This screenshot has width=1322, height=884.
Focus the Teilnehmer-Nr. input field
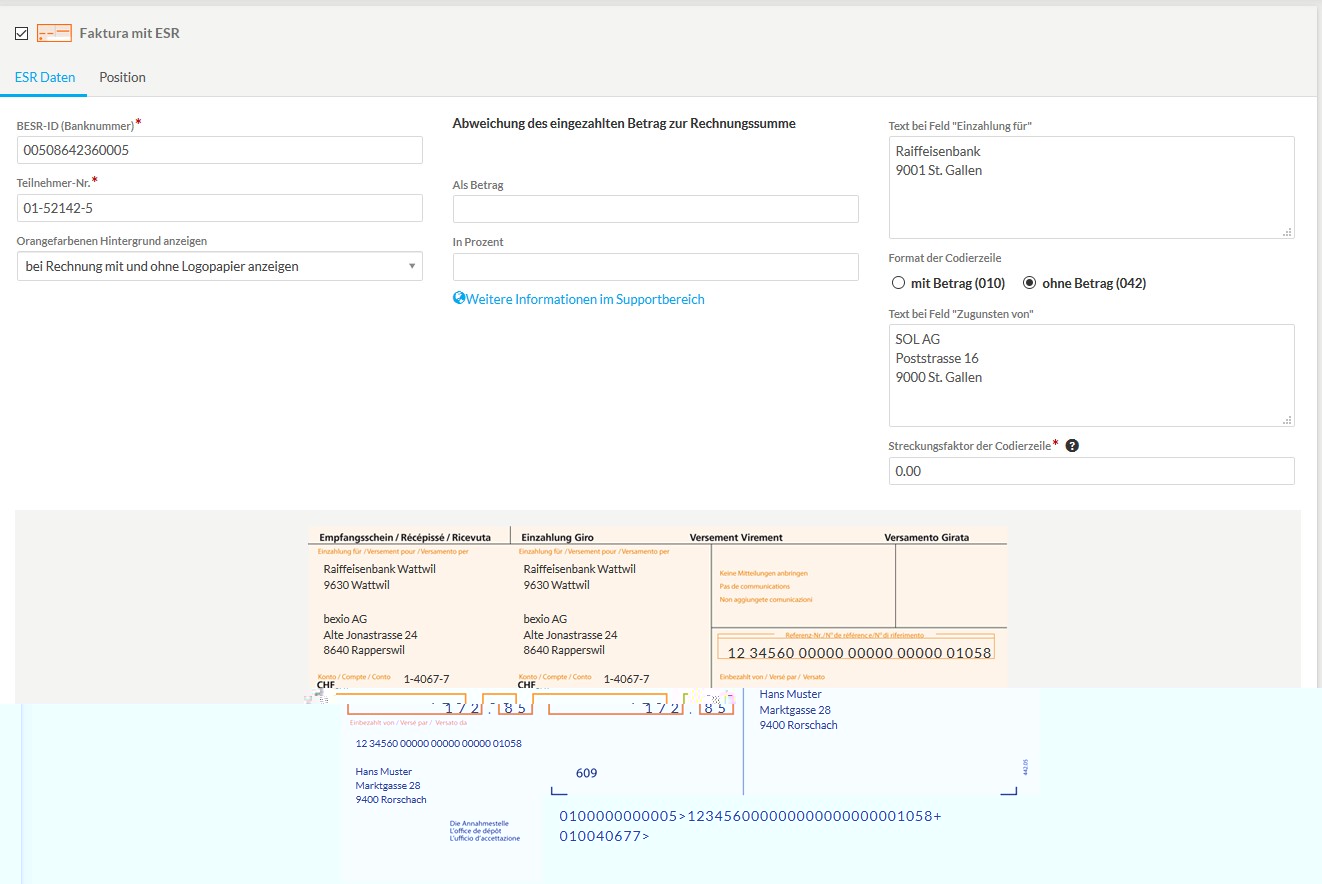tap(219, 208)
